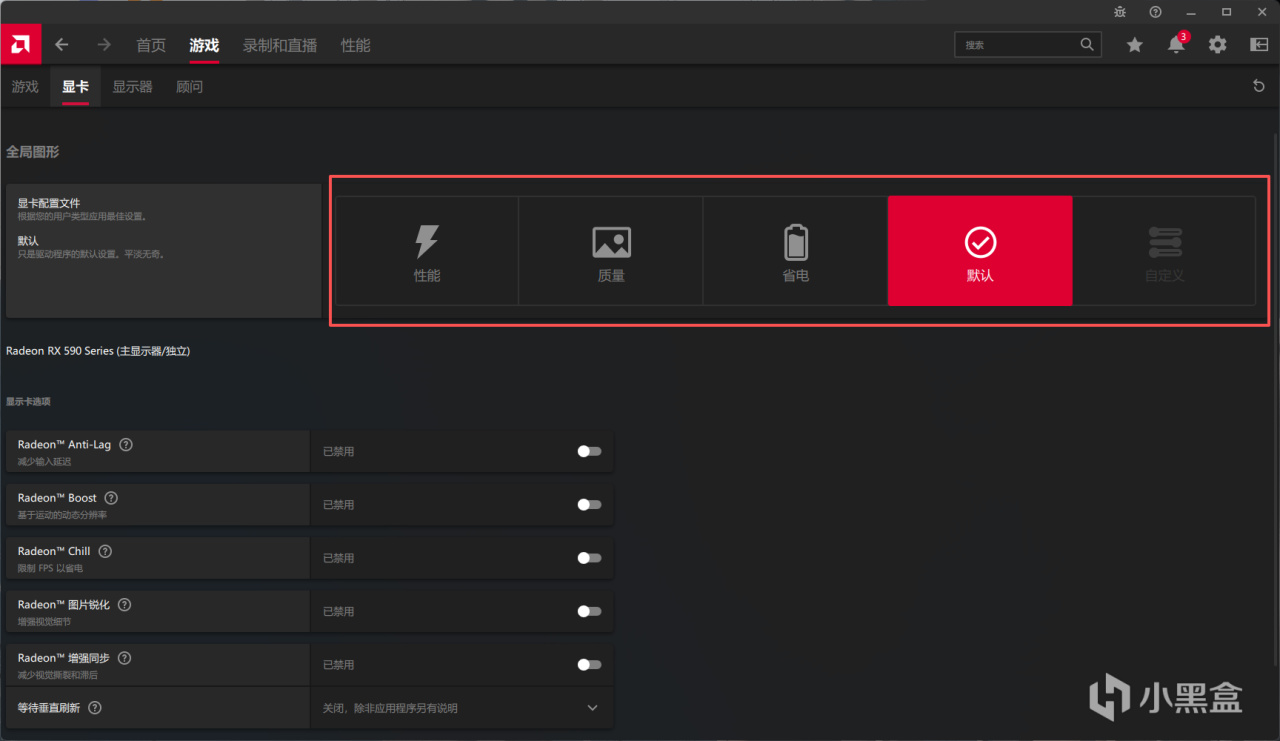Show help for Radeon Boost
The width and height of the screenshot is (1280, 741).
coord(111,498)
